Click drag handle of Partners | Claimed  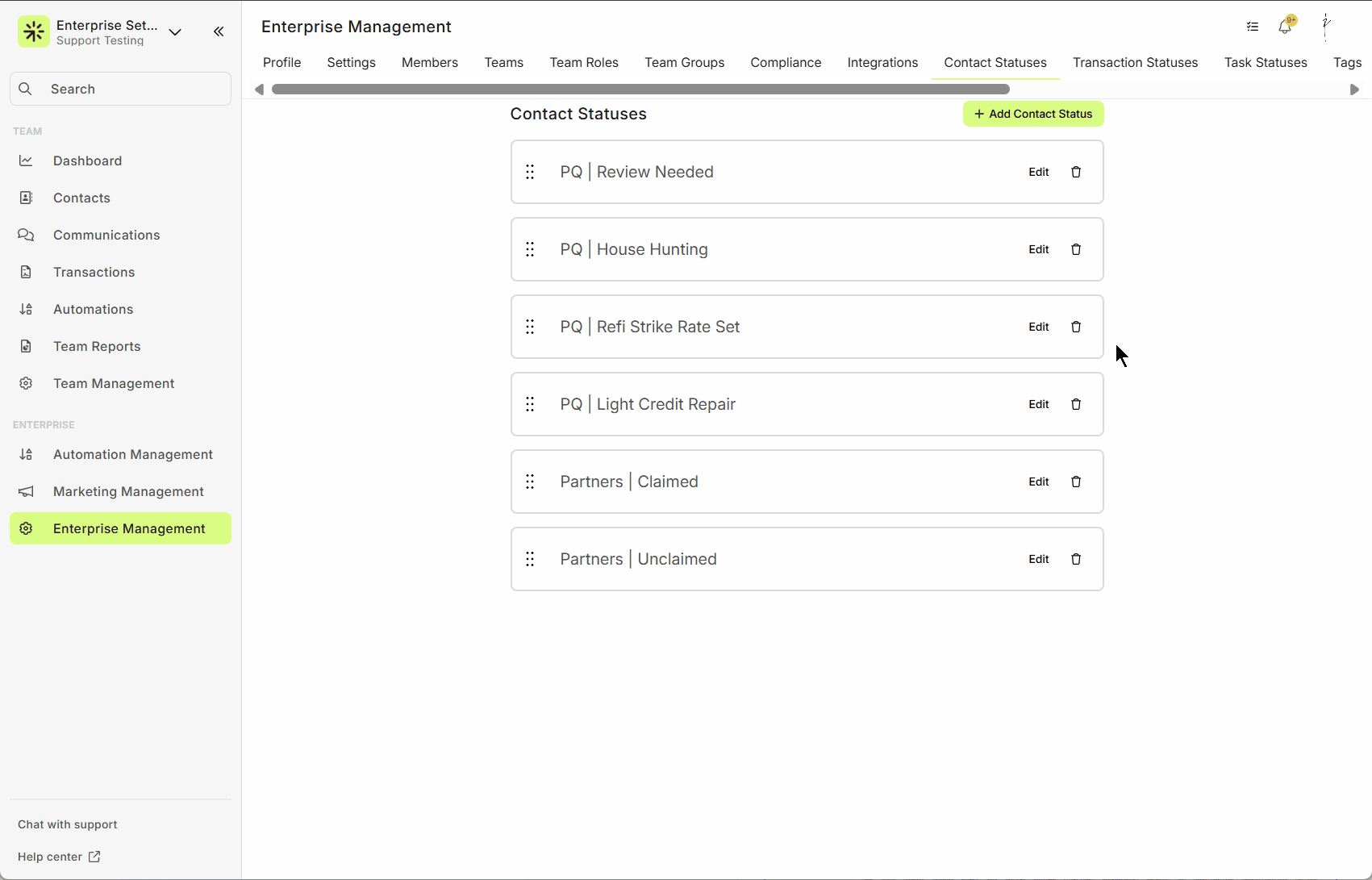(x=530, y=482)
